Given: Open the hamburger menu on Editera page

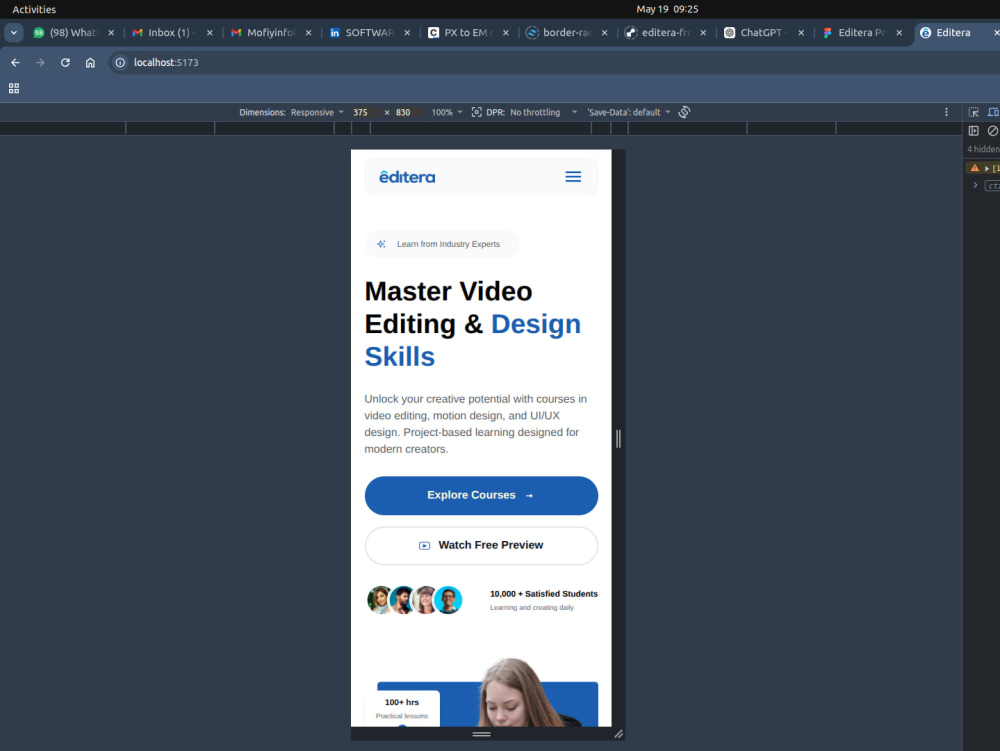Looking at the screenshot, I should (x=573, y=177).
